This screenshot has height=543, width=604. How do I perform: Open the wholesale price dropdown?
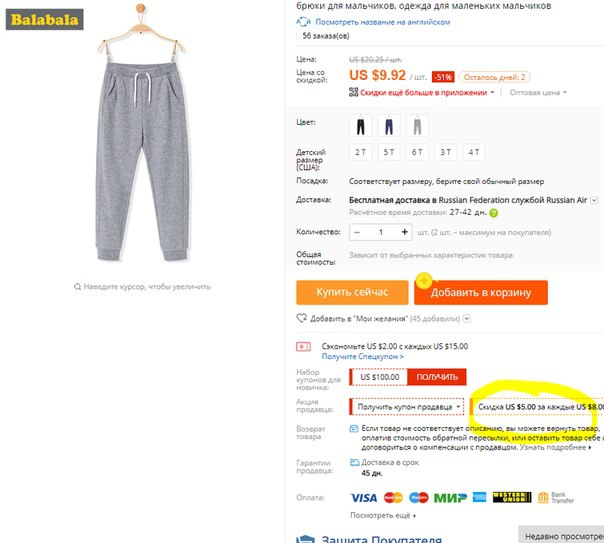(x=538, y=92)
